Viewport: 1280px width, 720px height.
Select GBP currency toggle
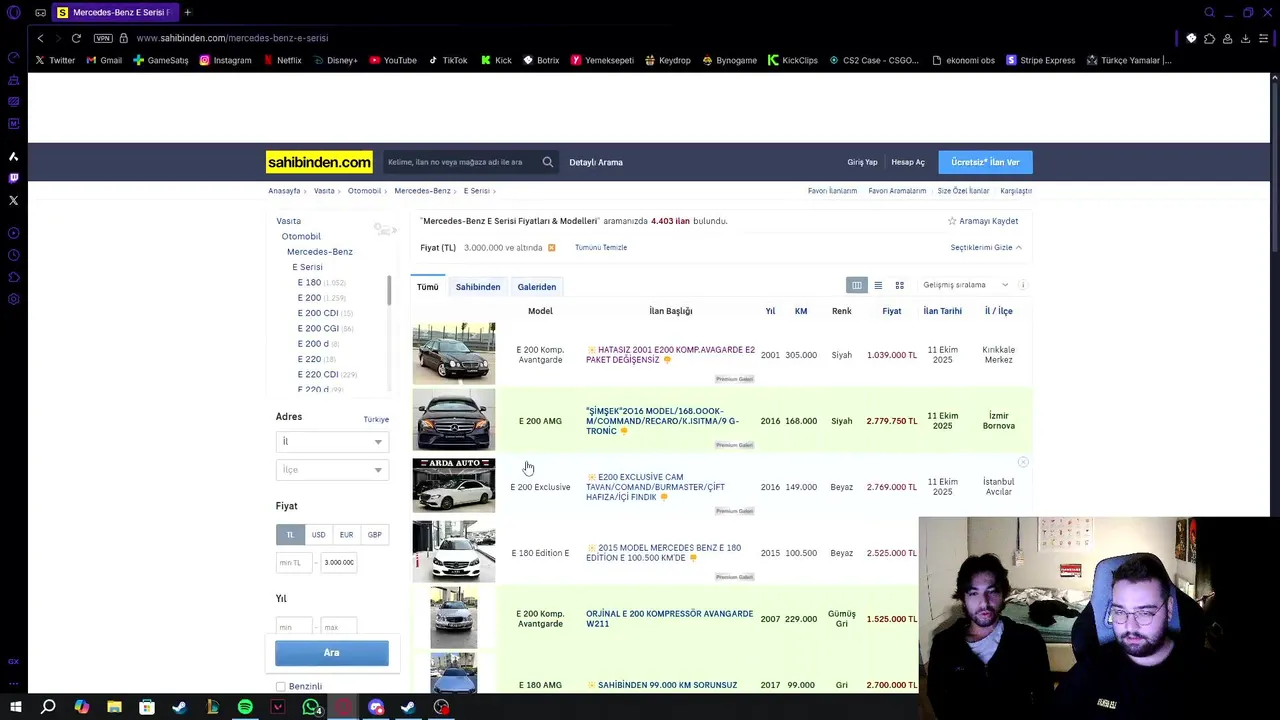click(x=374, y=535)
